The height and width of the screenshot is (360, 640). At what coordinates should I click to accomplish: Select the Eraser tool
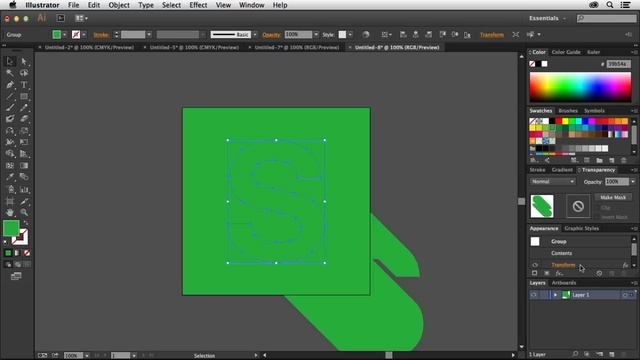coord(24,119)
